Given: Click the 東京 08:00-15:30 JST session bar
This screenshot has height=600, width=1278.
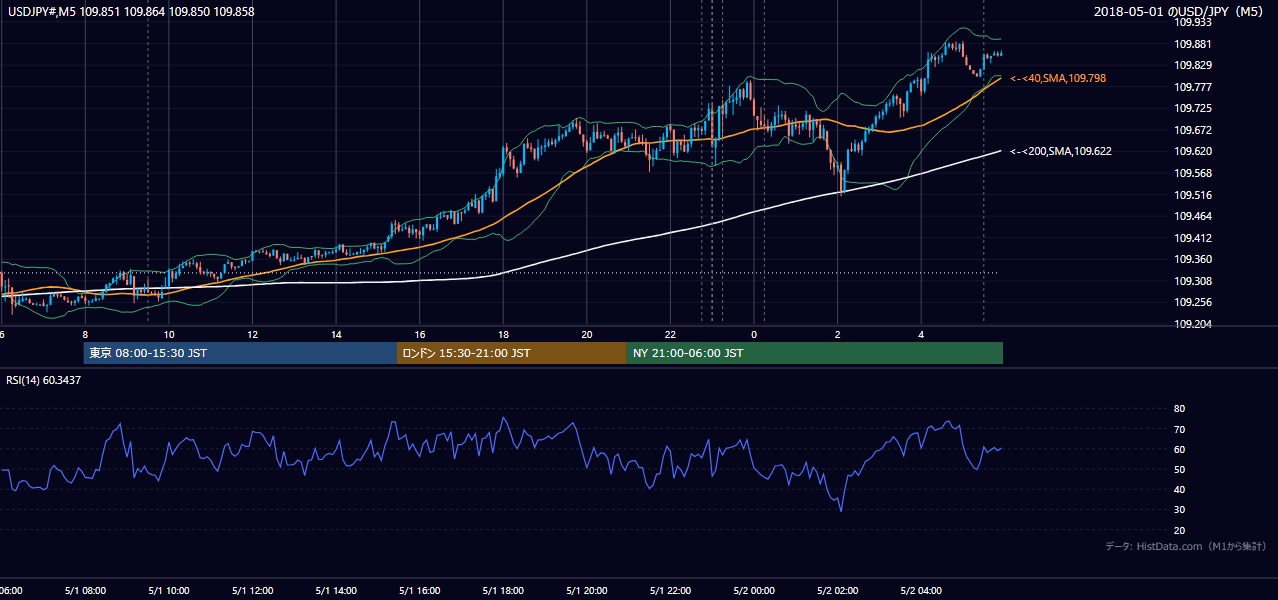Looking at the screenshot, I should [x=240, y=353].
